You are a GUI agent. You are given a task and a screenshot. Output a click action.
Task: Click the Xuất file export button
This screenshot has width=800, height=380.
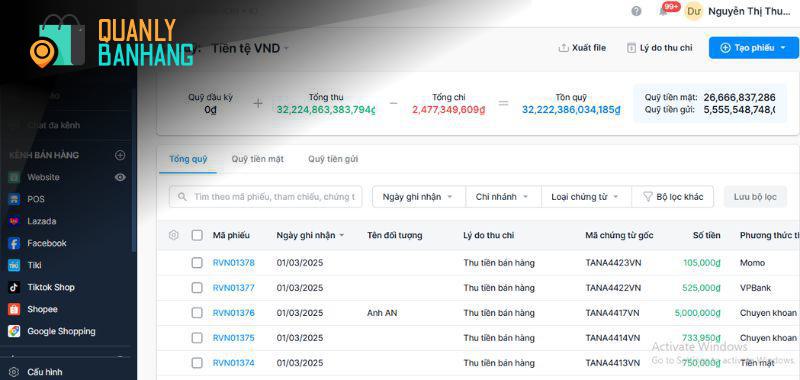point(582,48)
